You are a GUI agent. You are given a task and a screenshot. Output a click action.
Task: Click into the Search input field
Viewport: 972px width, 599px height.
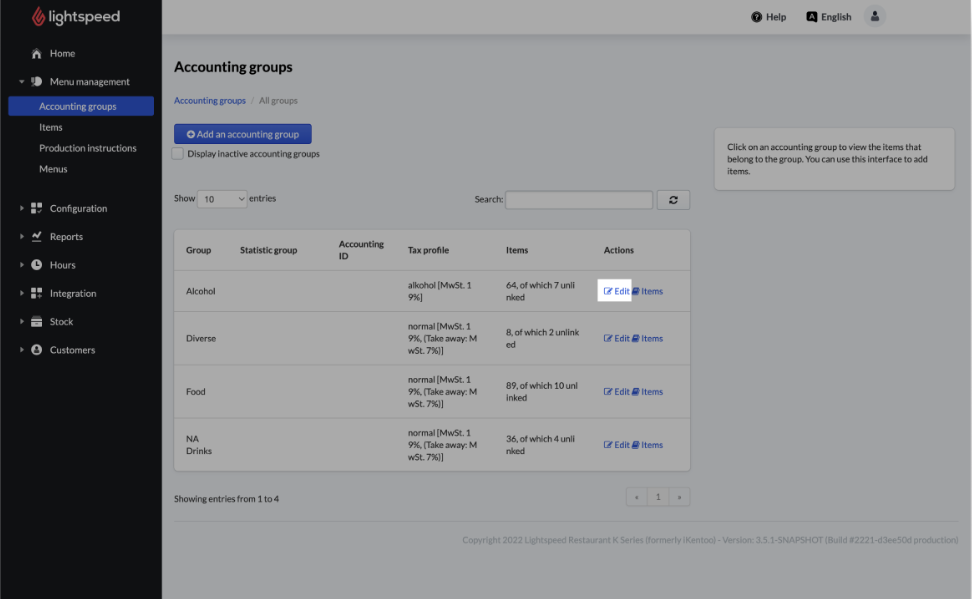[578, 200]
